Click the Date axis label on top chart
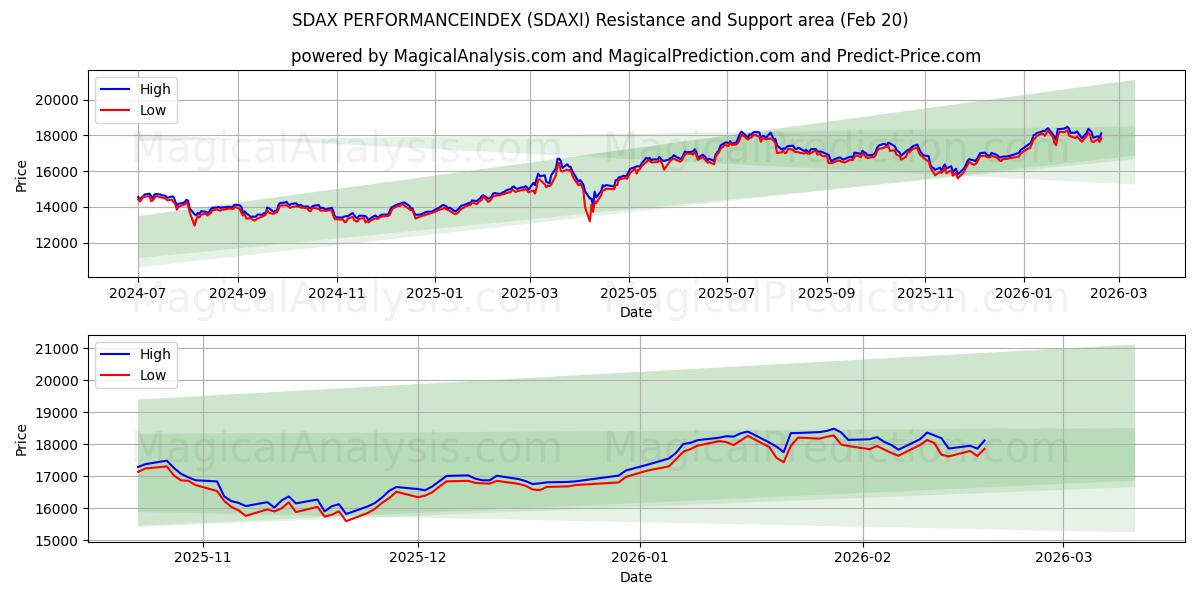Screen dimensions: 1200x600 coord(635,312)
